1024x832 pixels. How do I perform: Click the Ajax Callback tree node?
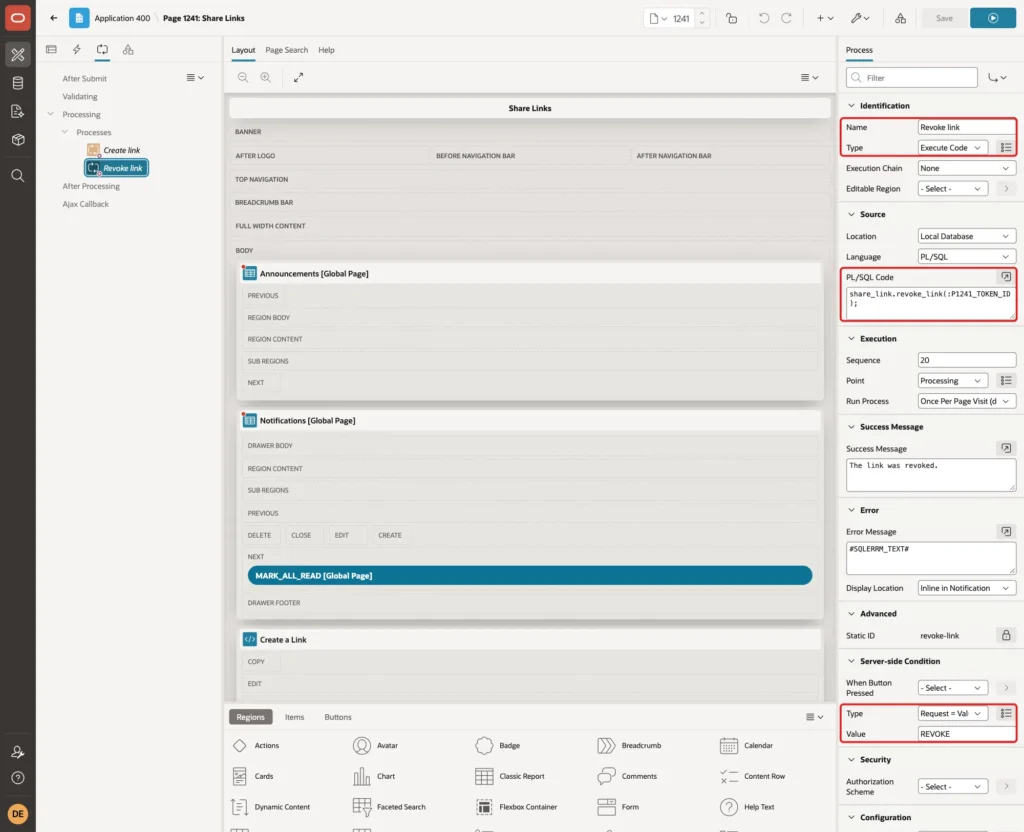pyautogui.click(x=86, y=204)
